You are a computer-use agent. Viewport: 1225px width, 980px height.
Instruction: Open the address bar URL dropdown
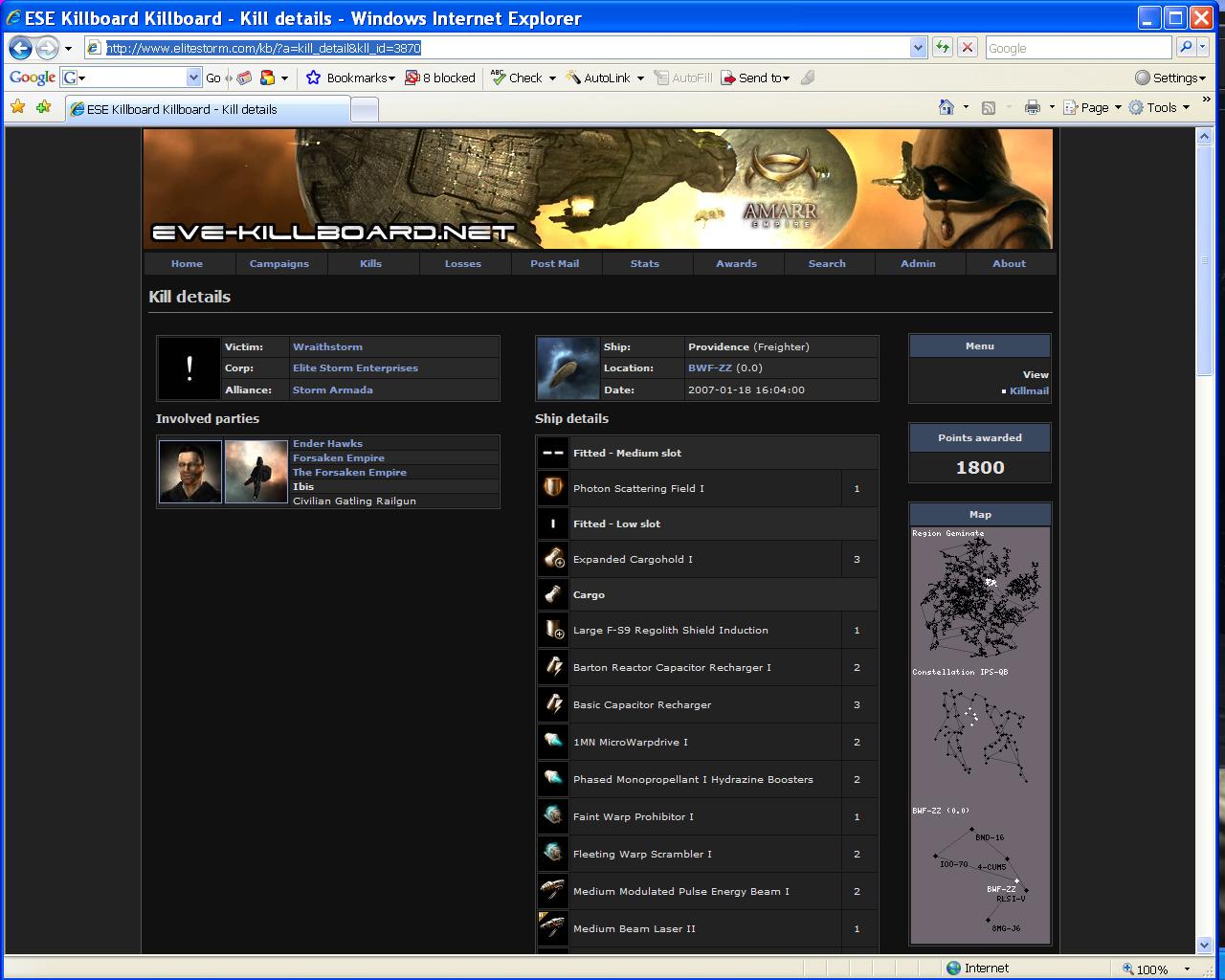pyautogui.click(x=918, y=47)
